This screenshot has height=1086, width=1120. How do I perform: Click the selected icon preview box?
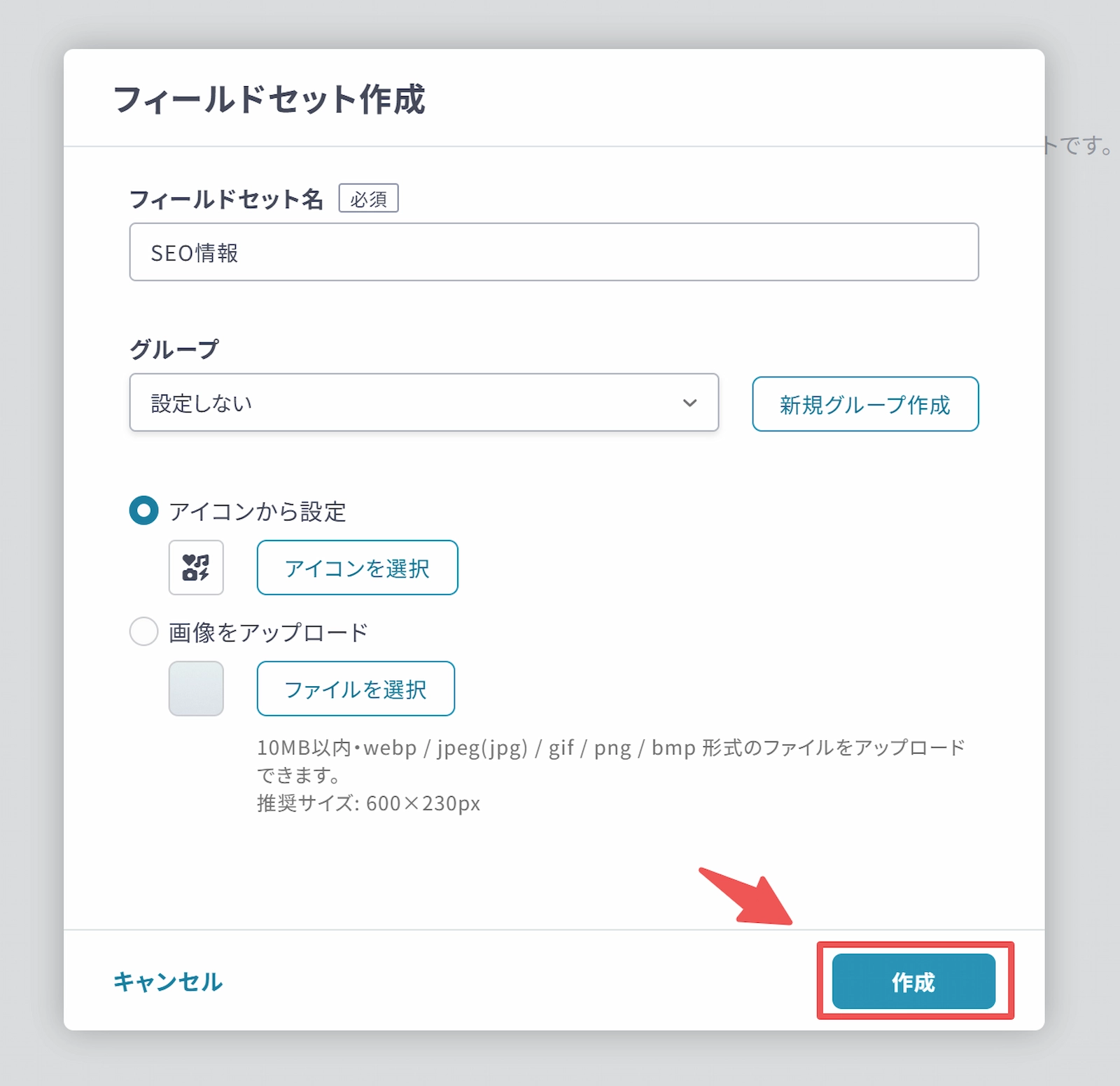[x=196, y=567]
